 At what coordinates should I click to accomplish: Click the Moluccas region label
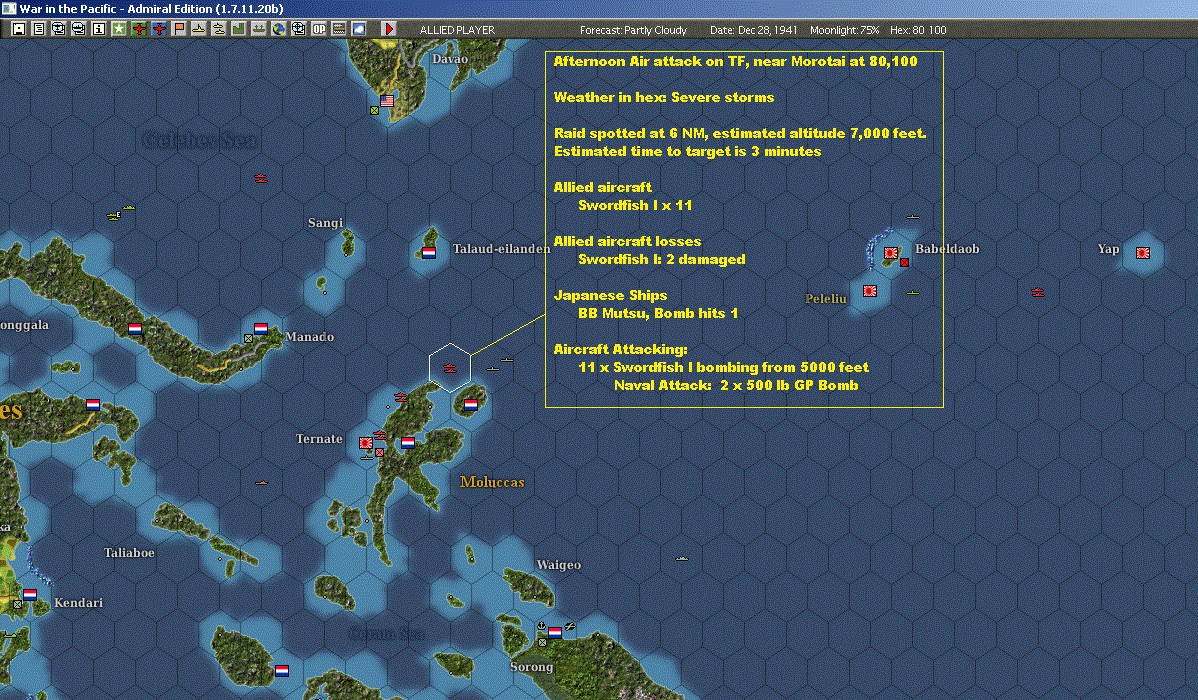click(x=492, y=482)
